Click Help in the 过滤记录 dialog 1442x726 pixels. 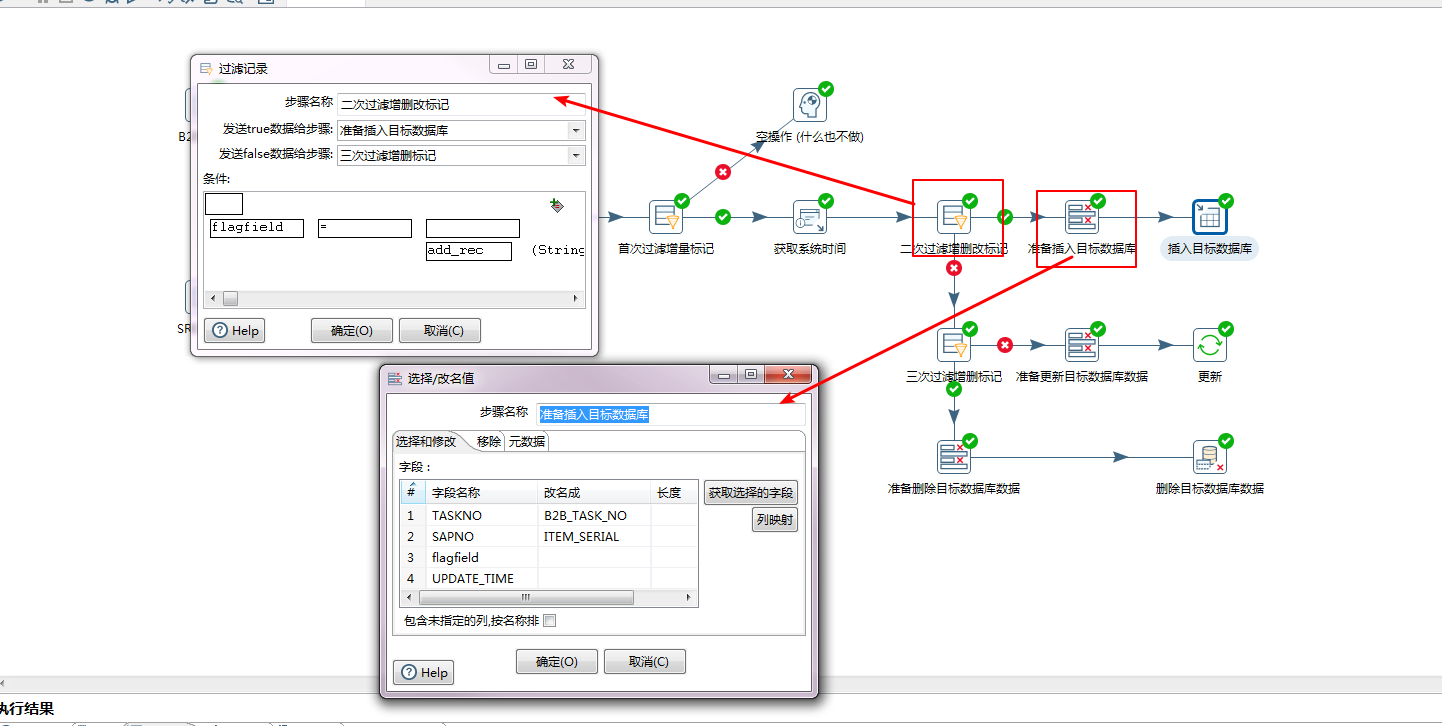tap(235, 331)
